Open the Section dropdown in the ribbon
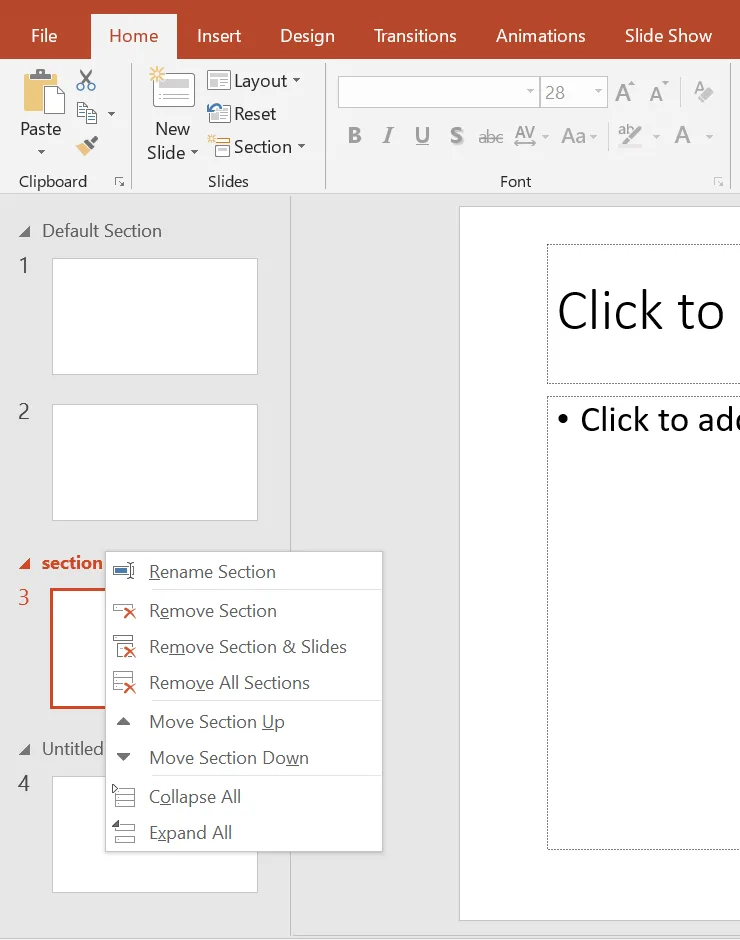The image size is (740, 940). (x=256, y=146)
